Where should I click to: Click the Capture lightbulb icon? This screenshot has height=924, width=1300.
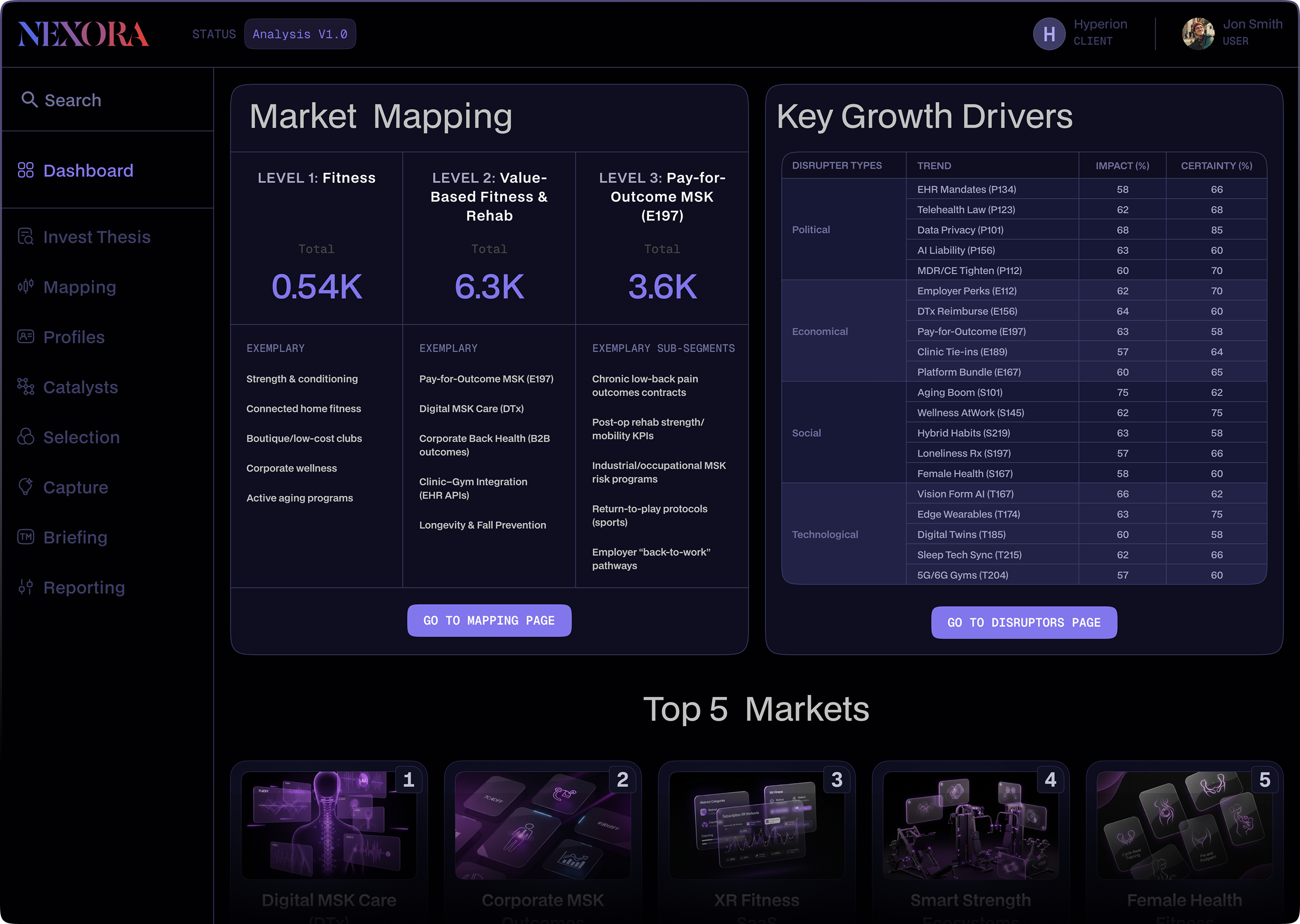coord(25,486)
